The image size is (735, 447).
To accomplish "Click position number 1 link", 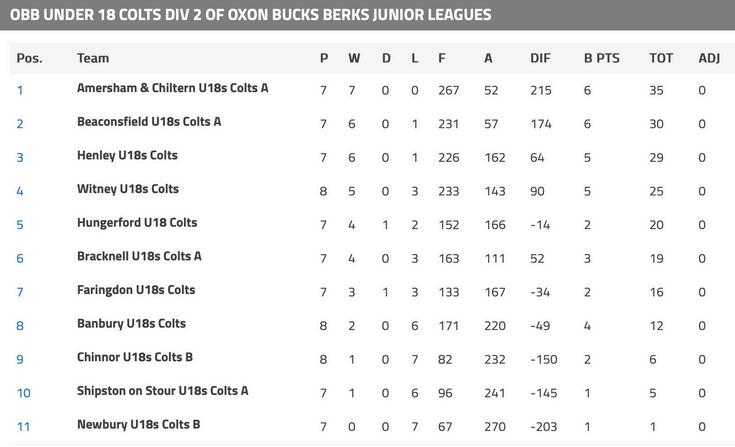I will (20, 90).
